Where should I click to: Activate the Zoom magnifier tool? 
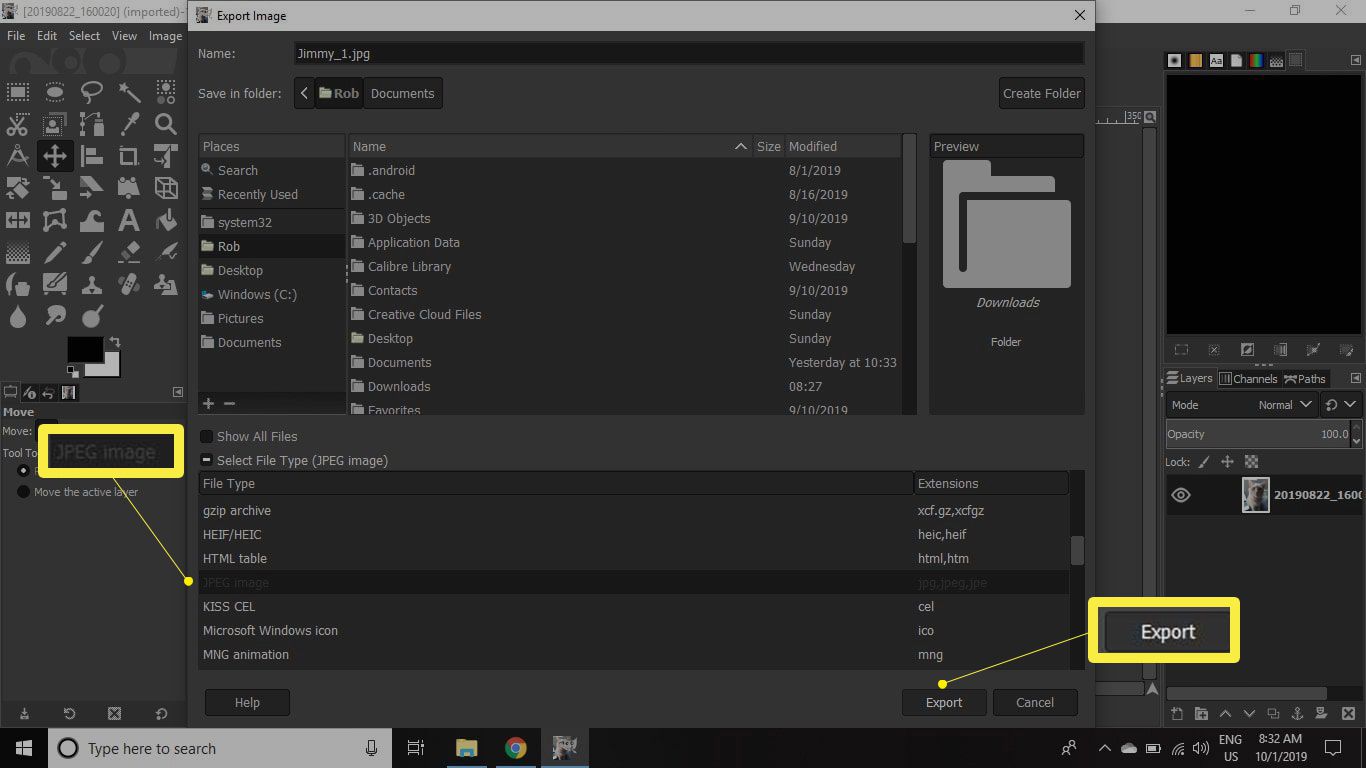166,124
